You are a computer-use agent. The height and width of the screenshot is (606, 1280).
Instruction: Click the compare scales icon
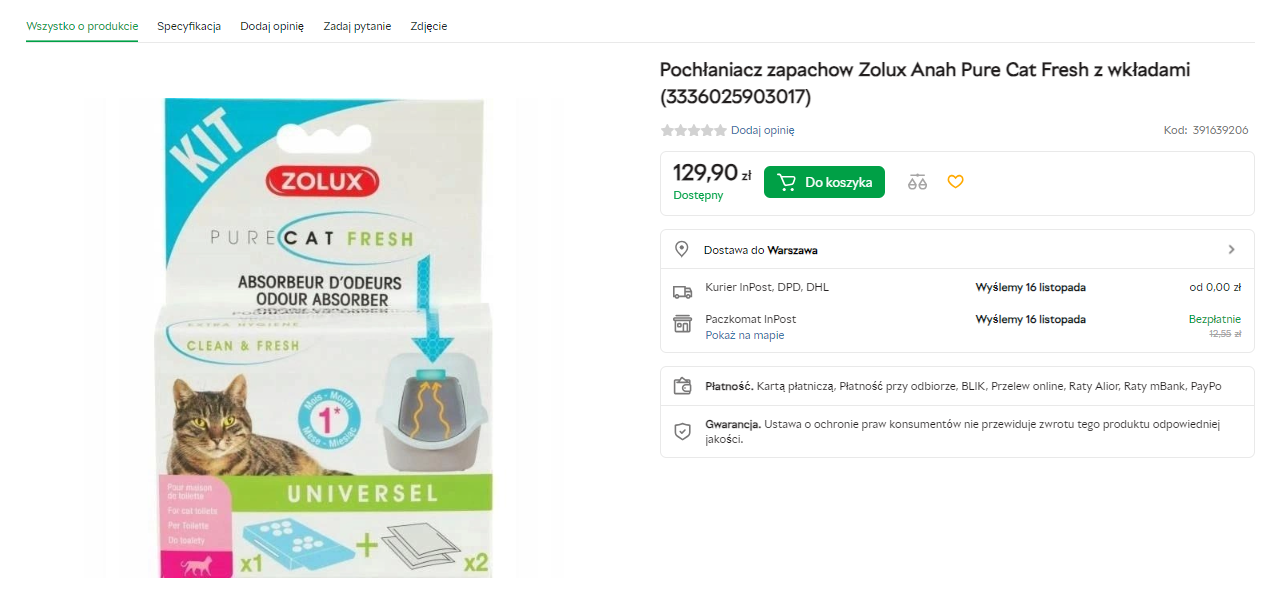pos(917,182)
